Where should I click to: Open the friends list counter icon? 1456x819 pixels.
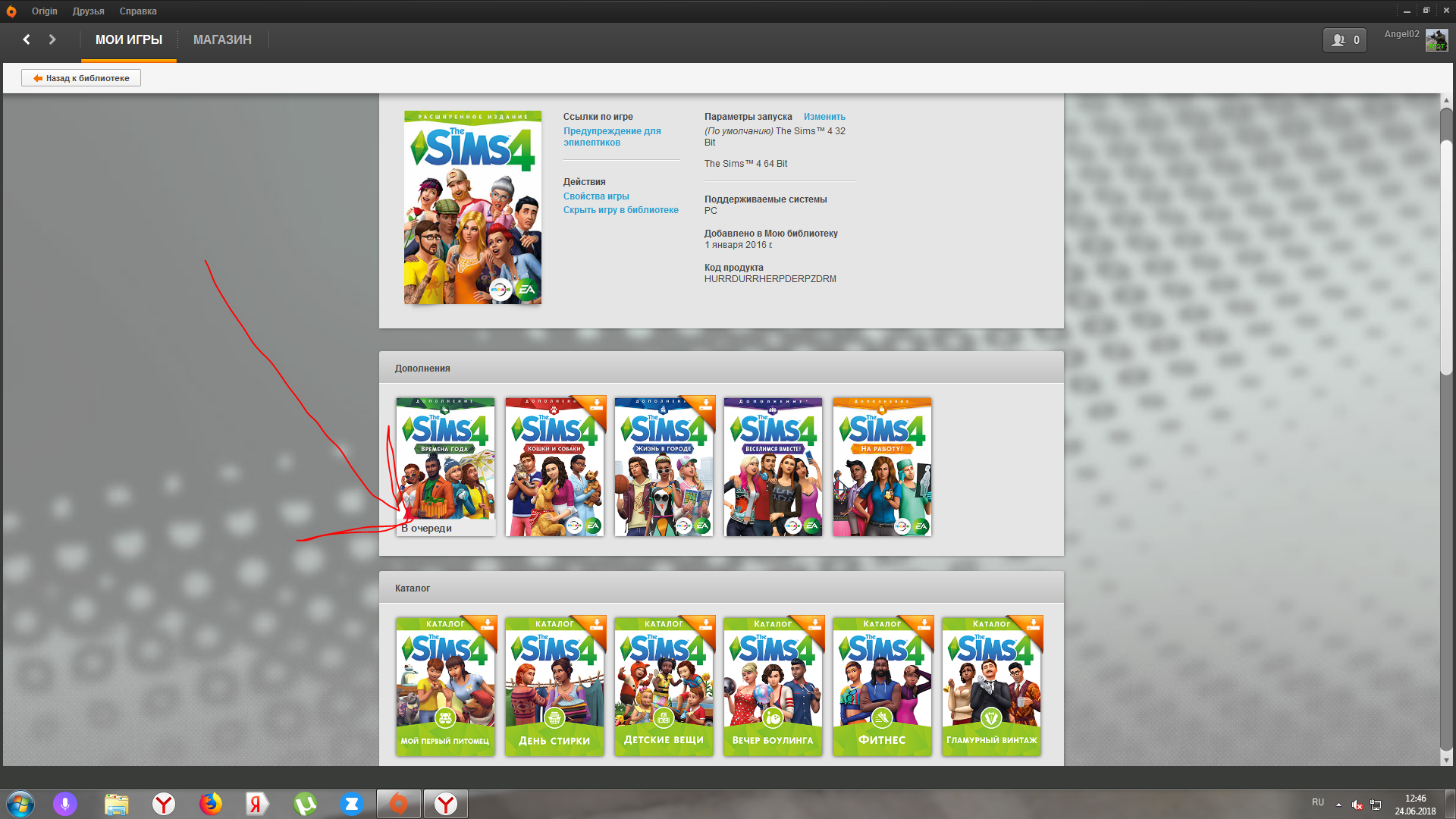pos(1345,40)
